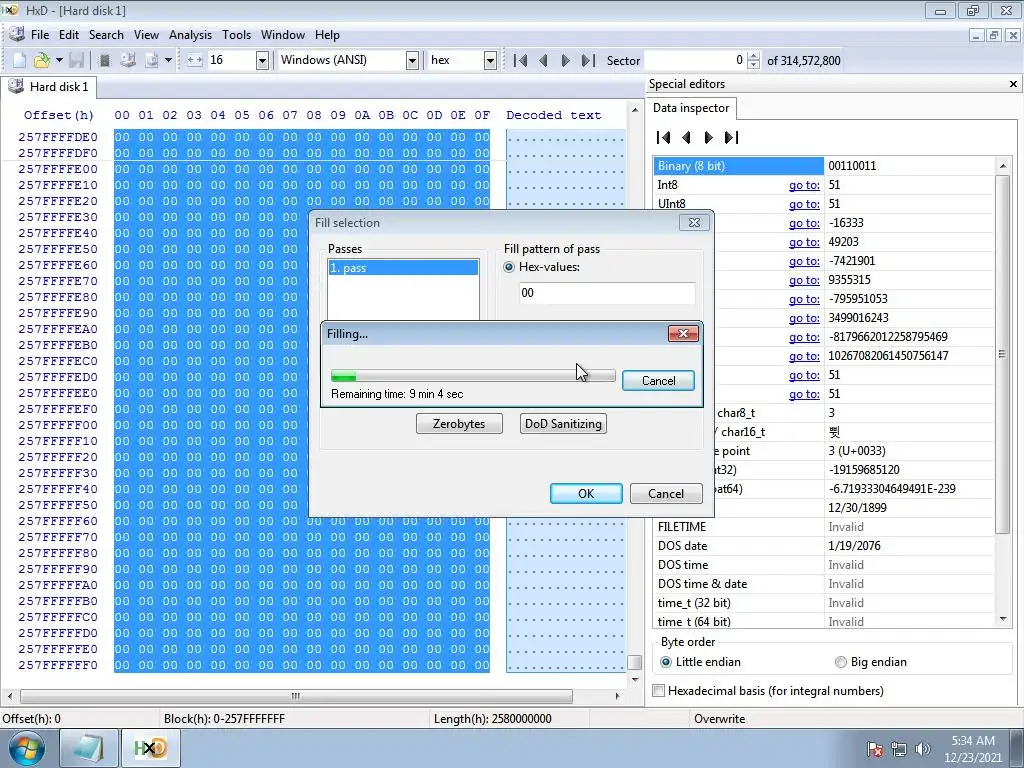Click the Open disk image toolbar icon

point(152,60)
